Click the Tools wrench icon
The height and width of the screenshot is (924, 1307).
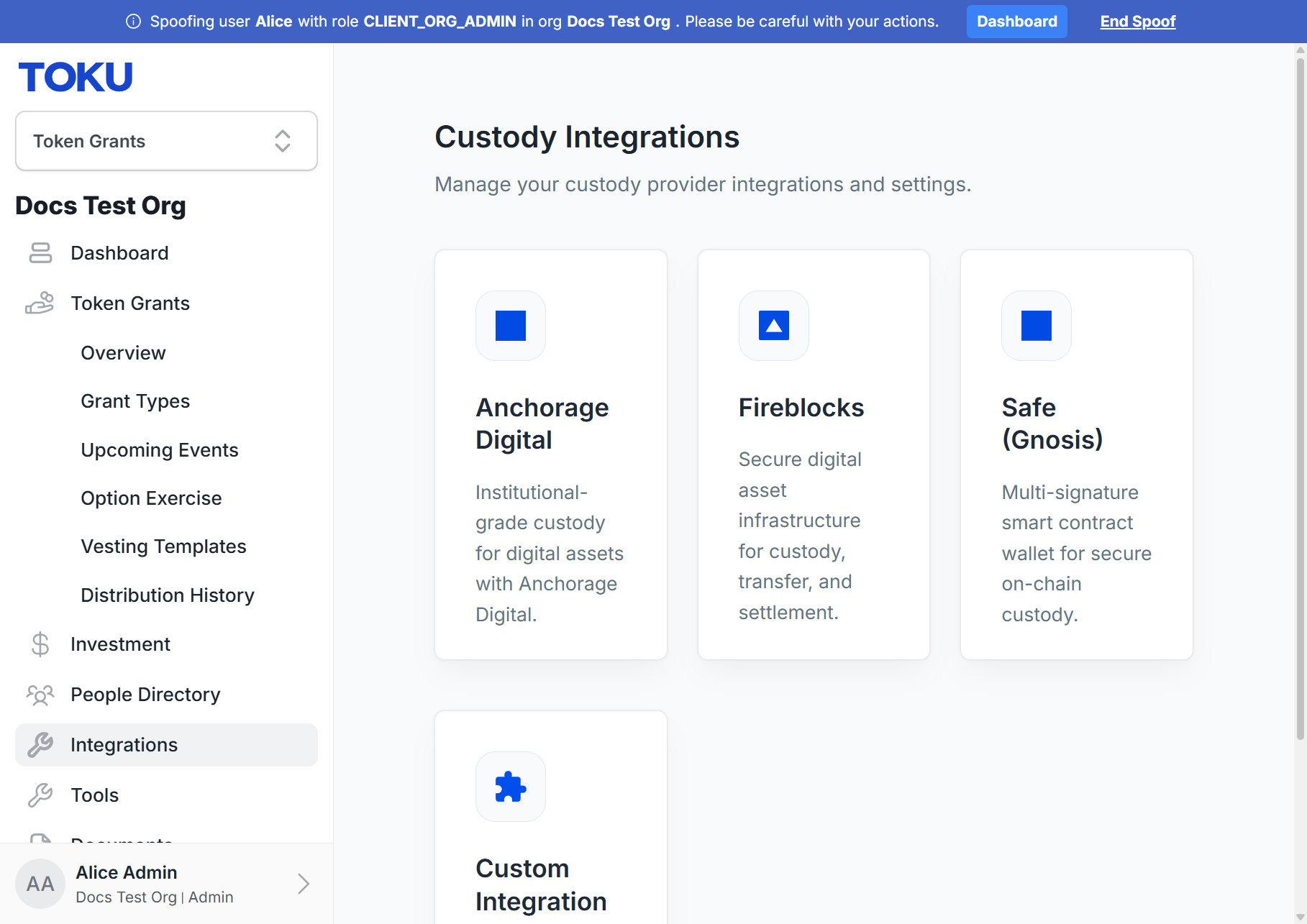coord(40,795)
